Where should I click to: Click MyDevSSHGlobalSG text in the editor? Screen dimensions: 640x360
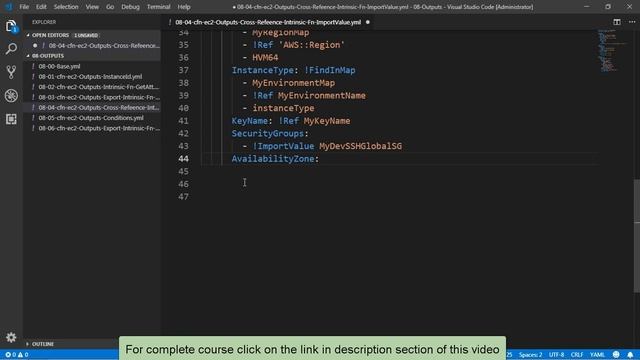tap(360, 146)
